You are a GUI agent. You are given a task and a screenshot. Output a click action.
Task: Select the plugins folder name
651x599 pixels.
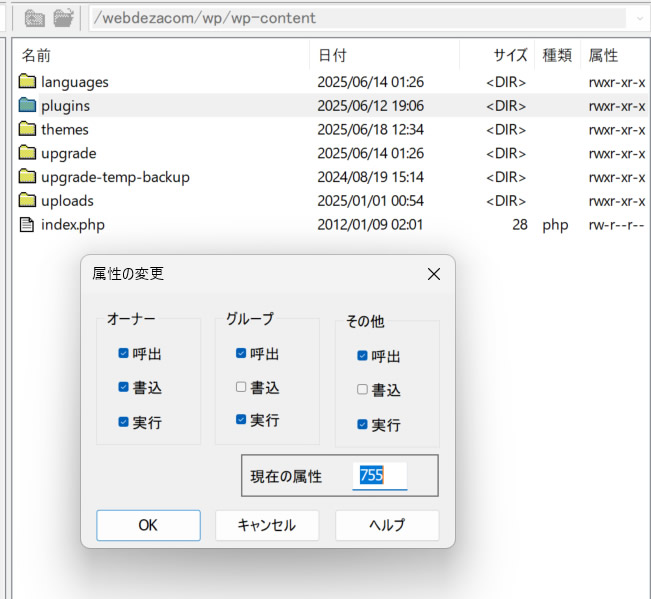click(x=65, y=106)
